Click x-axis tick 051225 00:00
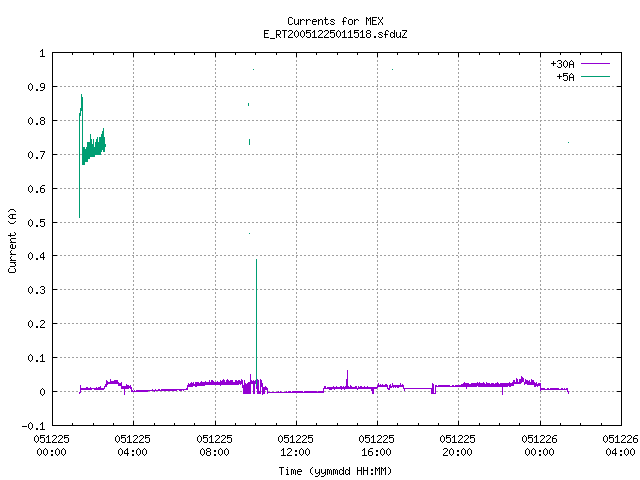This screenshot has height=480, width=640. [x=51, y=446]
